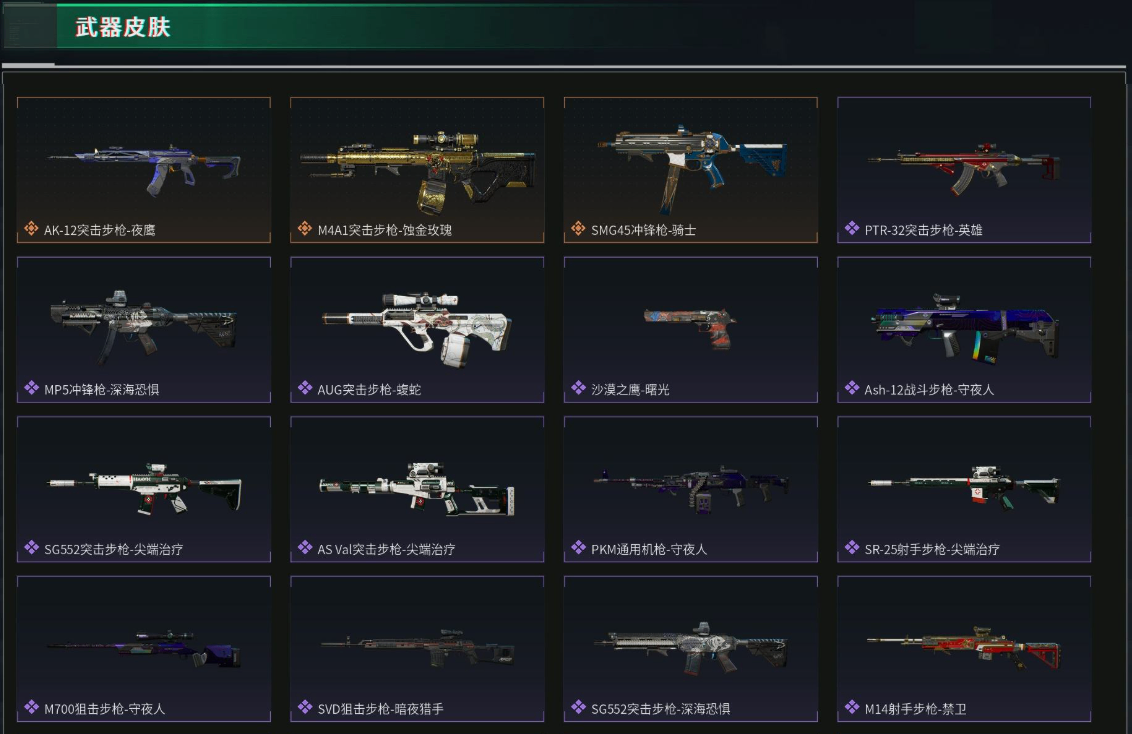Click the SVD狙击步枪-暗夜猎手 label
The image size is (1132, 734).
tap(380, 709)
